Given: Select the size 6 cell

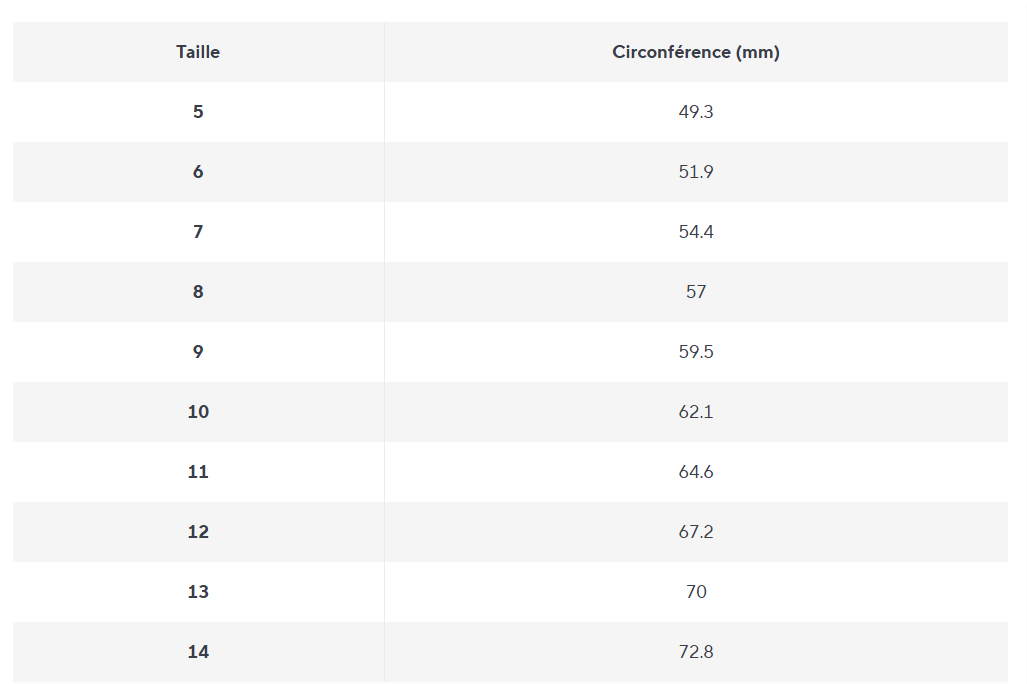Looking at the screenshot, I should pyautogui.click(x=198, y=172).
